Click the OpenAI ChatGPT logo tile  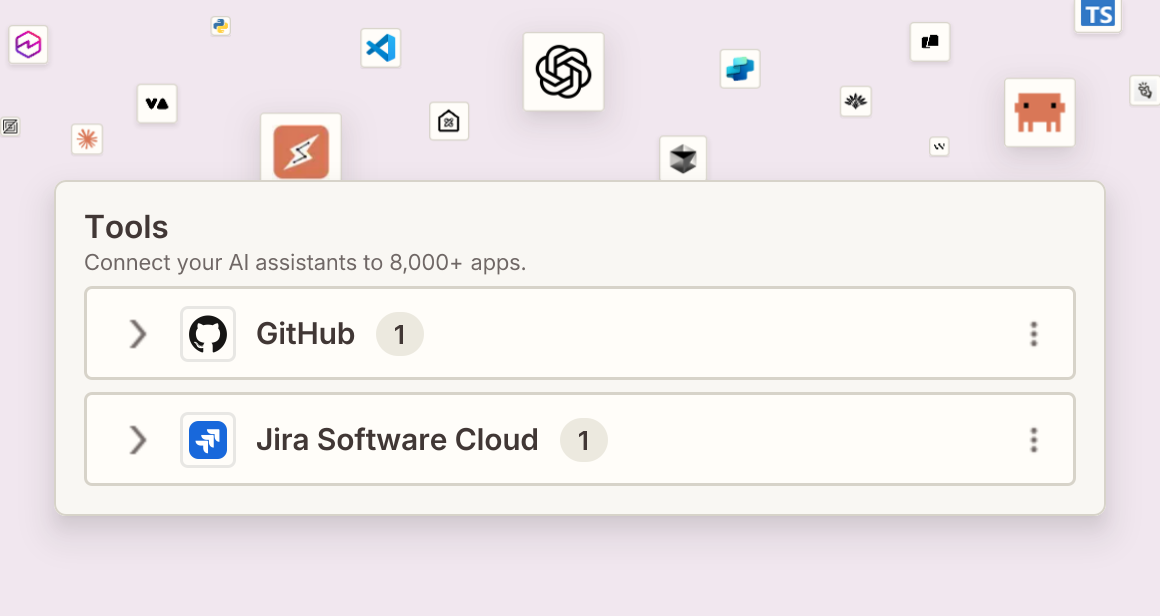point(563,72)
